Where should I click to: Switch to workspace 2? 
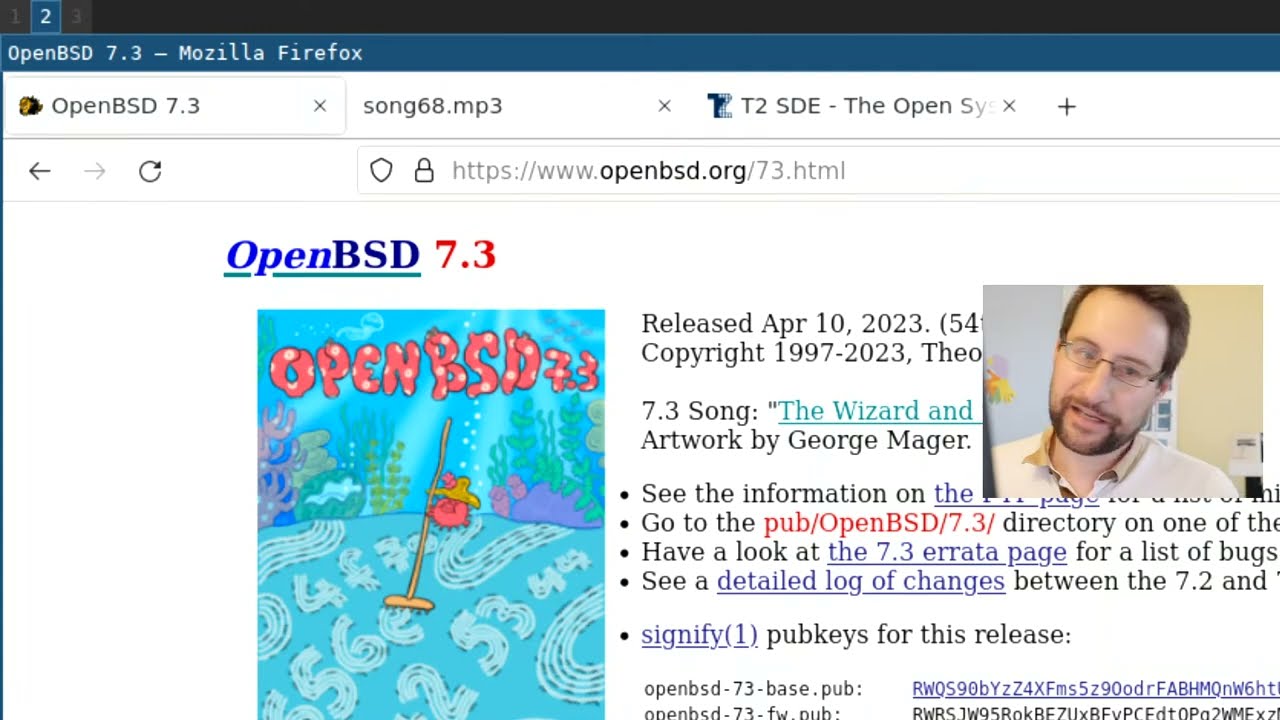coord(45,16)
